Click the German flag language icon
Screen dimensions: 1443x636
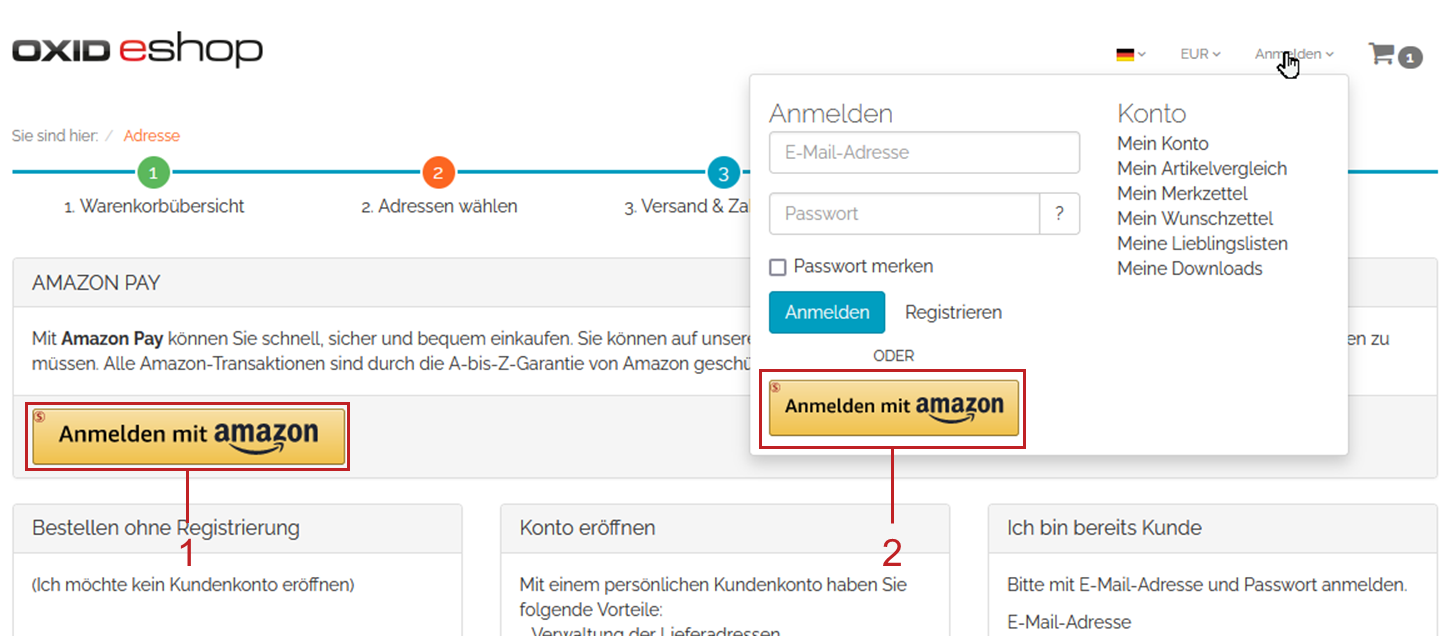pos(1126,54)
